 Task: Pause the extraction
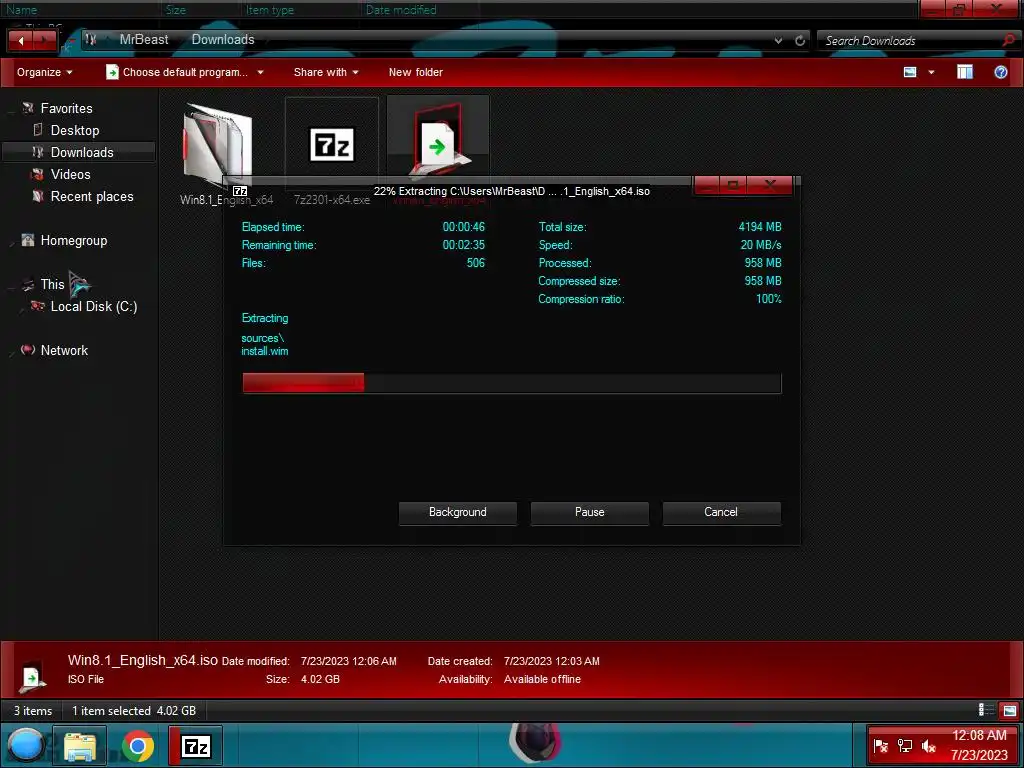tap(589, 513)
